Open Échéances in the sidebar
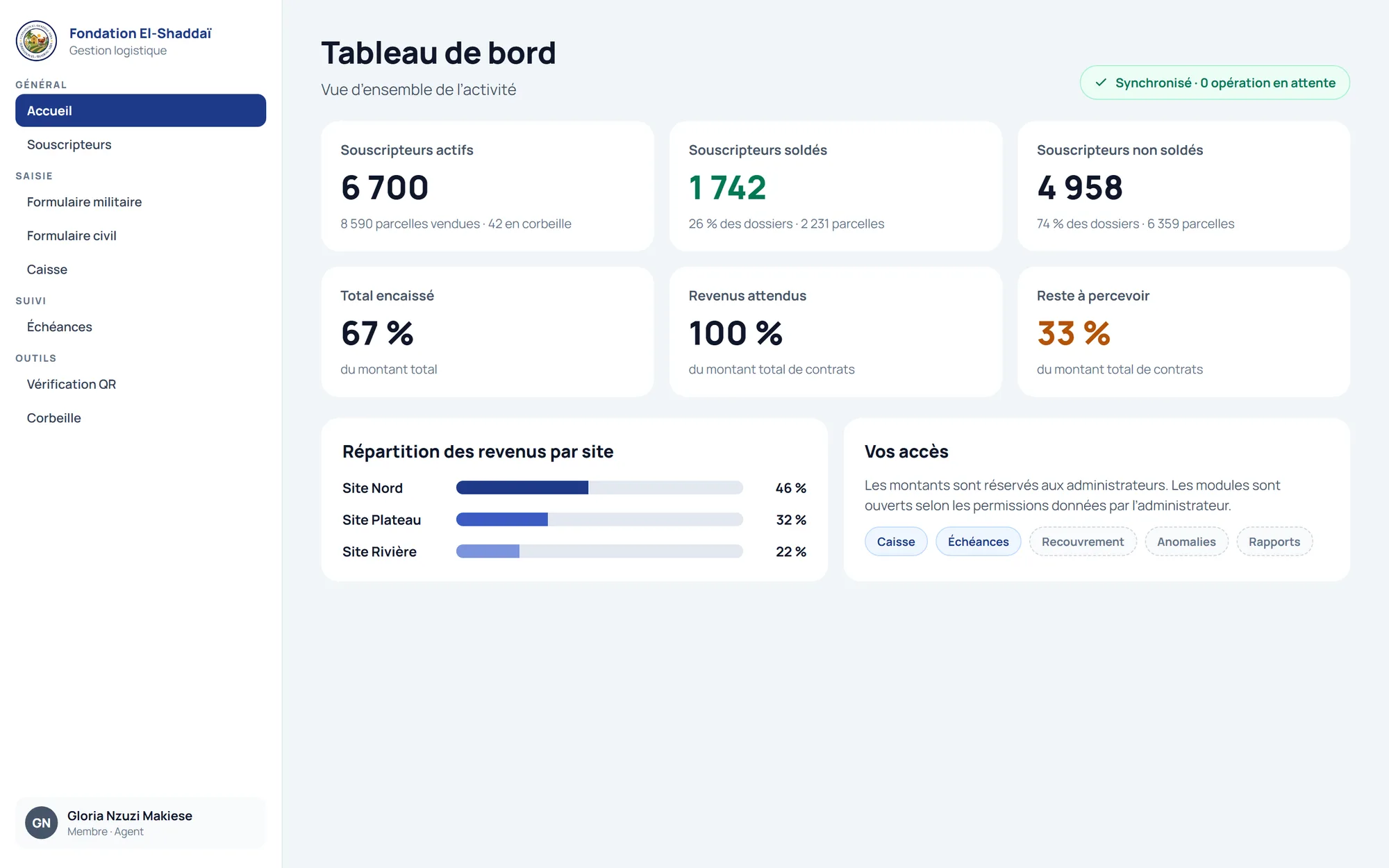Viewport: 1389px width, 868px height. pyautogui.click(x=140, y=326)
